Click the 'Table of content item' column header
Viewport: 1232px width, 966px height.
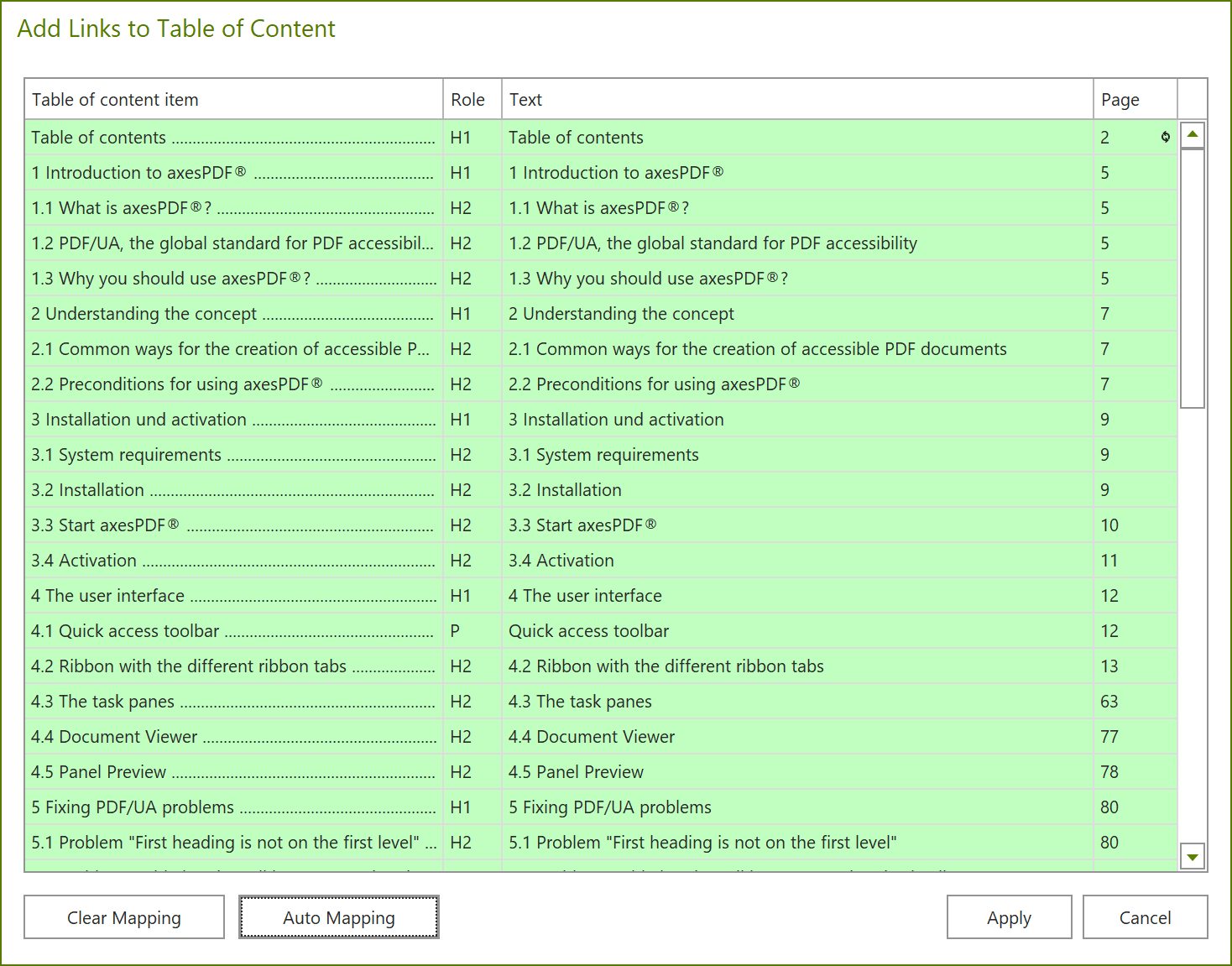[x=234, y=99]
